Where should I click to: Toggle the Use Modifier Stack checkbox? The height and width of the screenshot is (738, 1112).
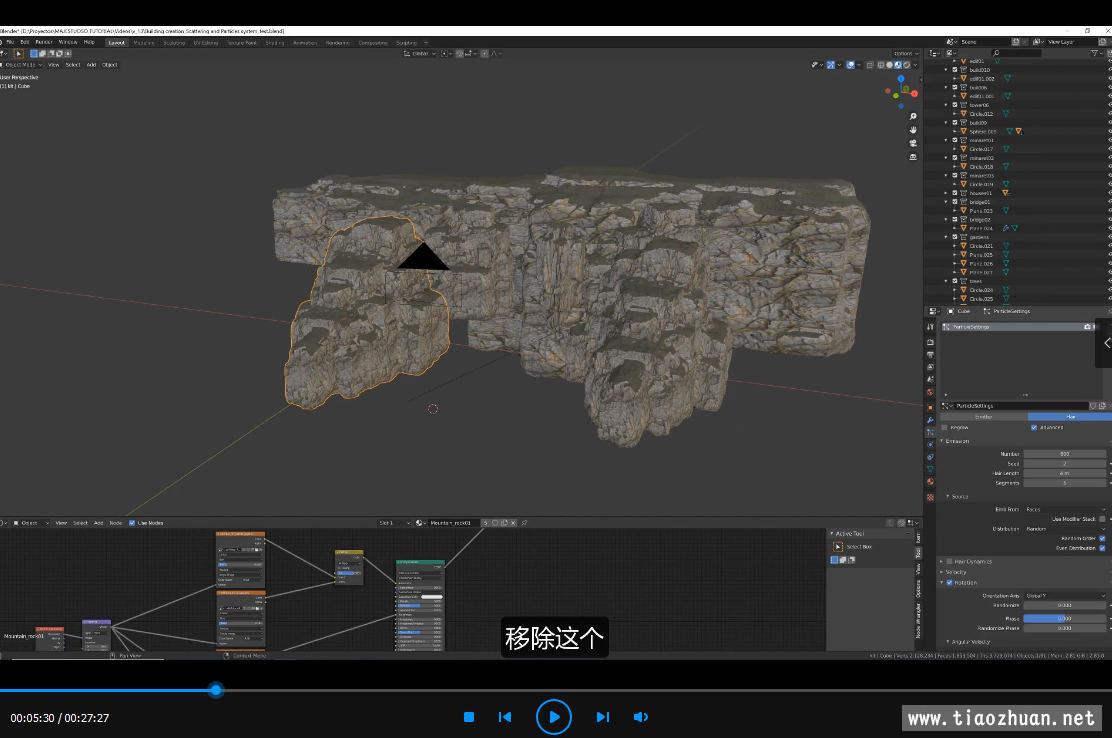tap(1102, 519)
